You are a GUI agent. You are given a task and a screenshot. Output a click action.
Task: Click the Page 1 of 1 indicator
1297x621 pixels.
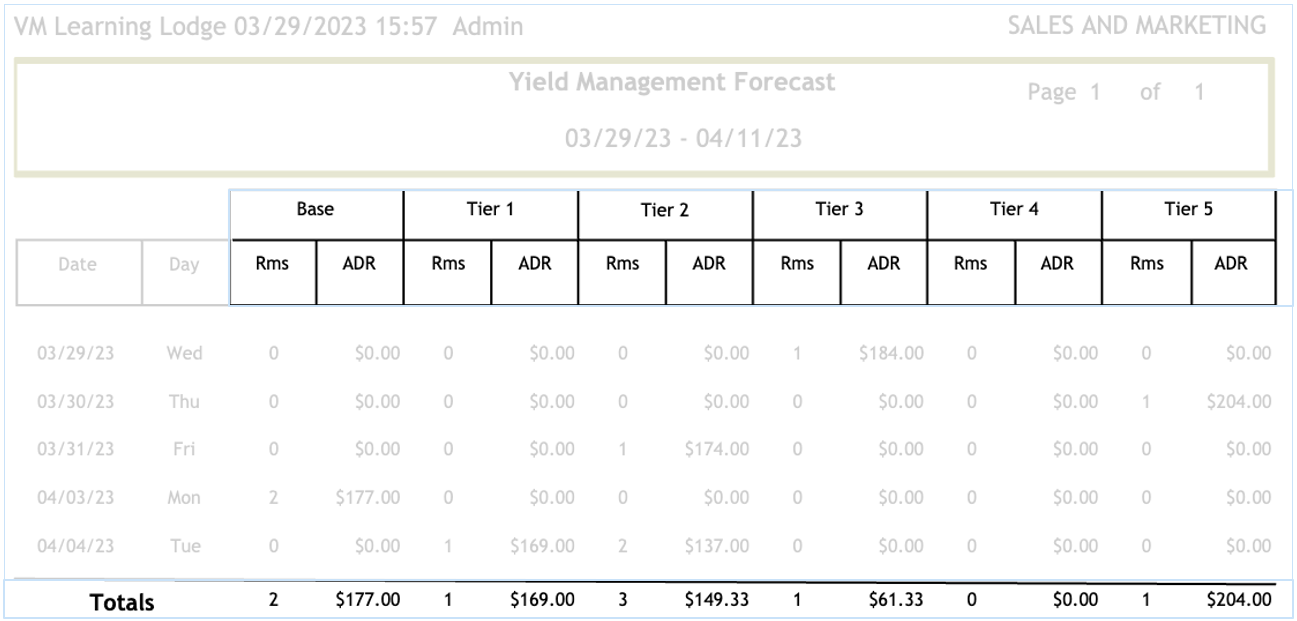click(1116, 93)
